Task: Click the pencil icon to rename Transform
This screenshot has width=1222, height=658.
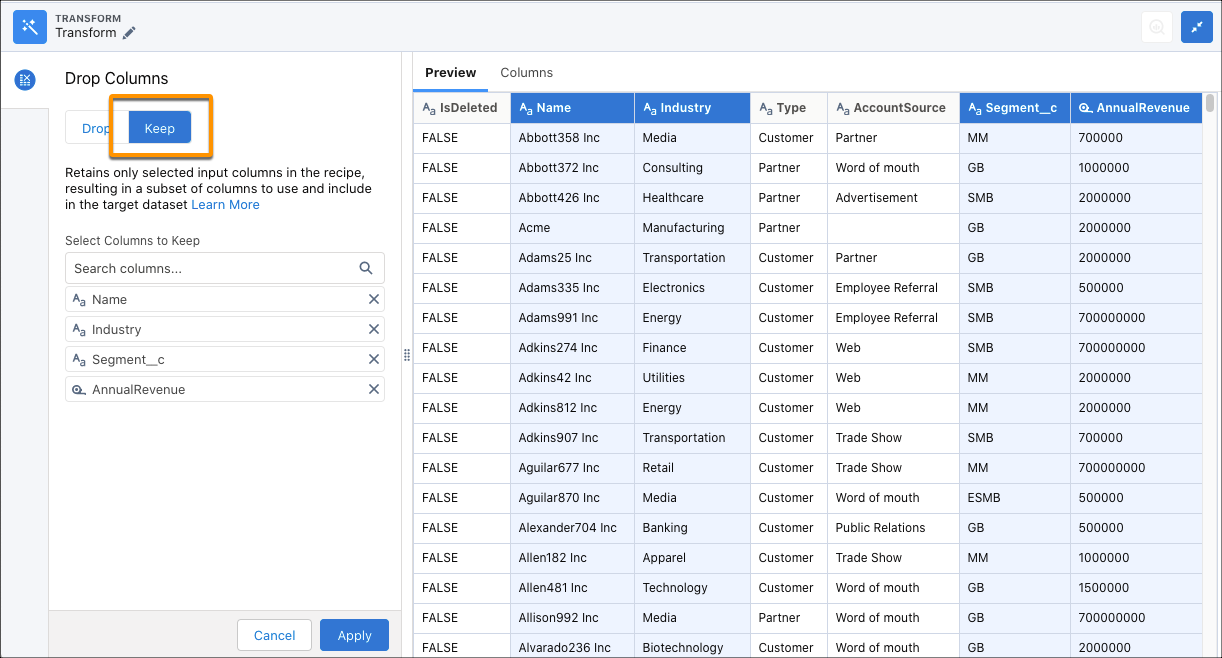Action: [x=130, y=32]
